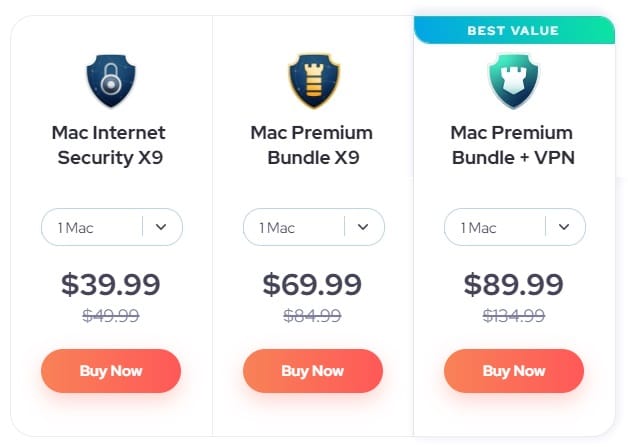Open the 1 Mac selector under Bundle + VPN
The width and height of the screenshot is (628, 447).
point(515,227)
